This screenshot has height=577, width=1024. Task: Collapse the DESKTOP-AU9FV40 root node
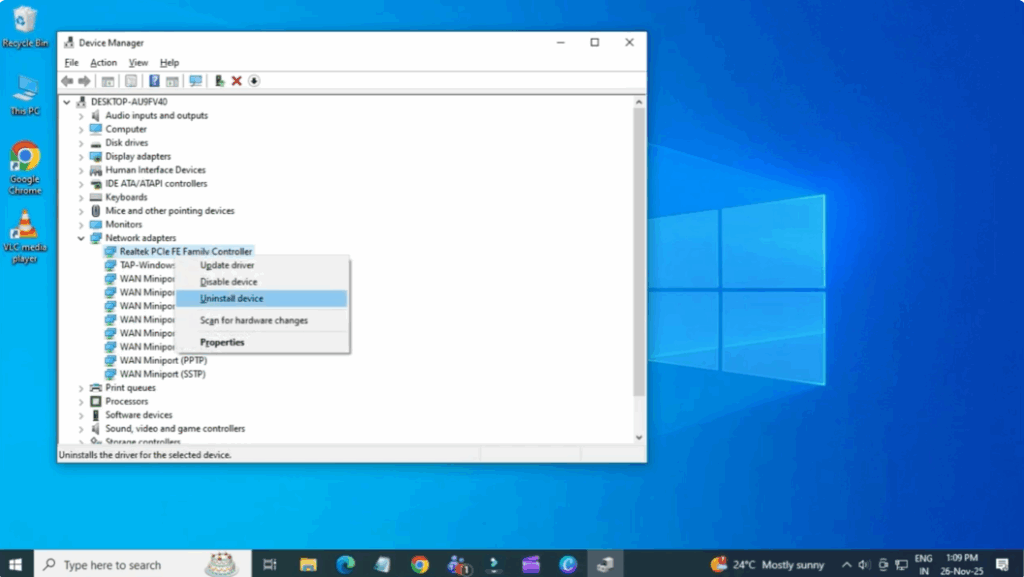(66, 101)
